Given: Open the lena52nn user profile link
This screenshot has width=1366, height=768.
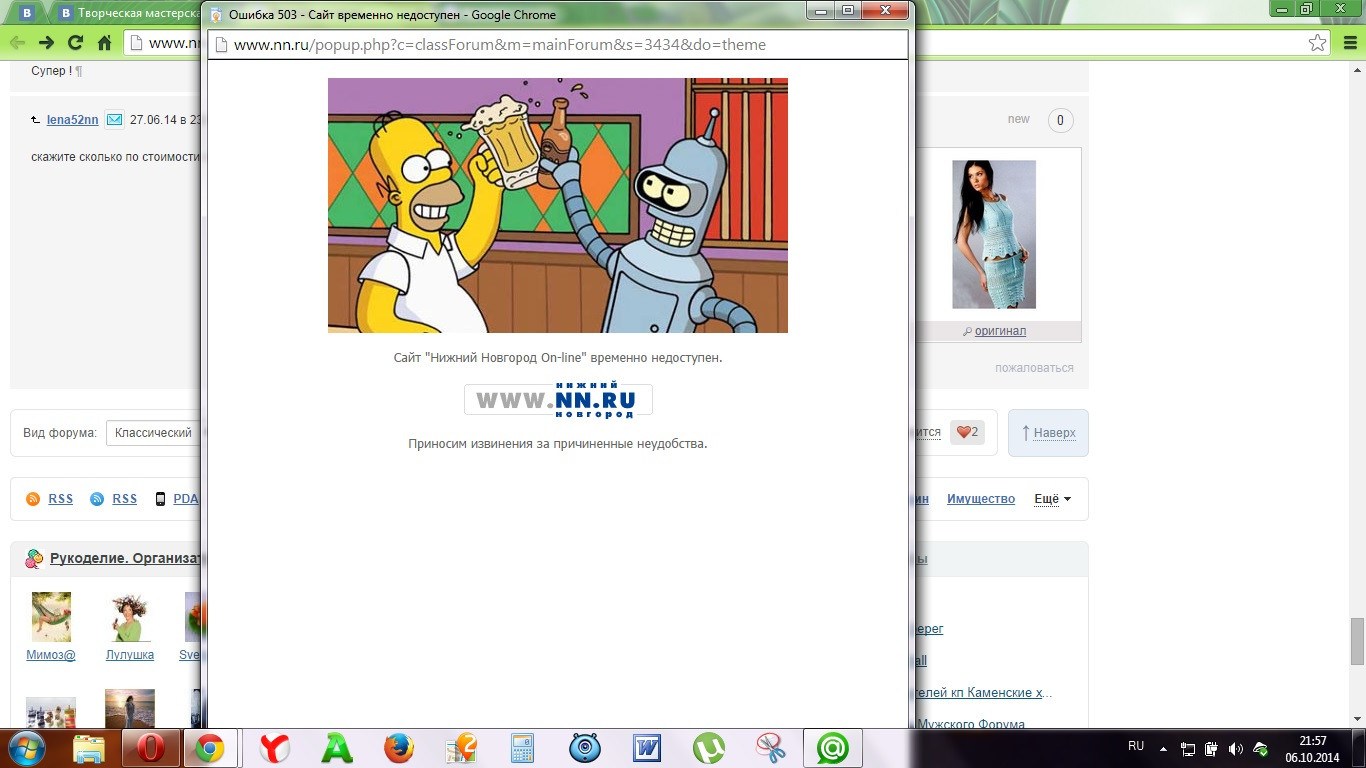Looking at the screenshot, I should click(x=72, y=120).
